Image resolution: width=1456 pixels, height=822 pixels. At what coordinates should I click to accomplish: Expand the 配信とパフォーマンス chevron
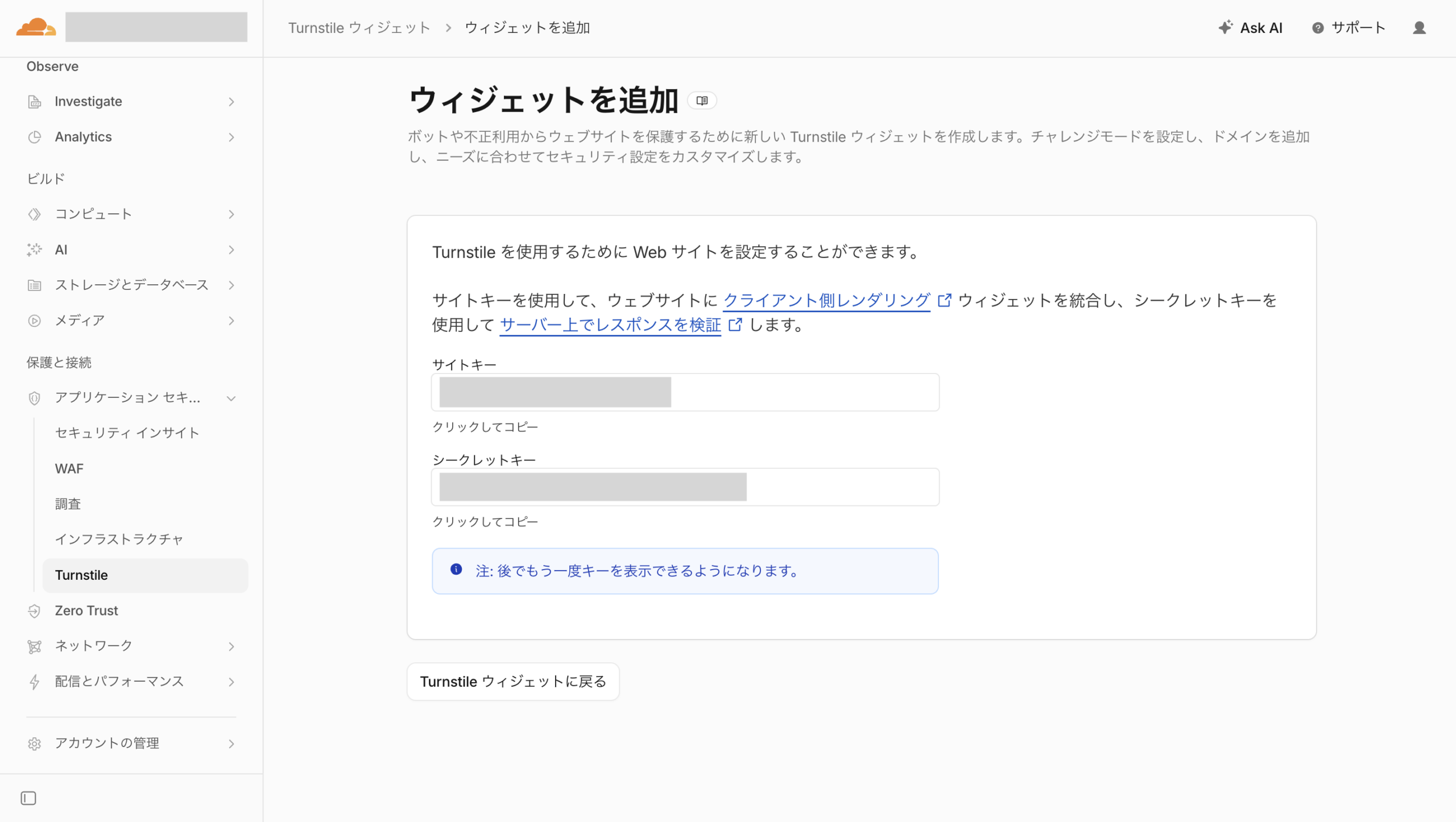click(x=231, y=682)
